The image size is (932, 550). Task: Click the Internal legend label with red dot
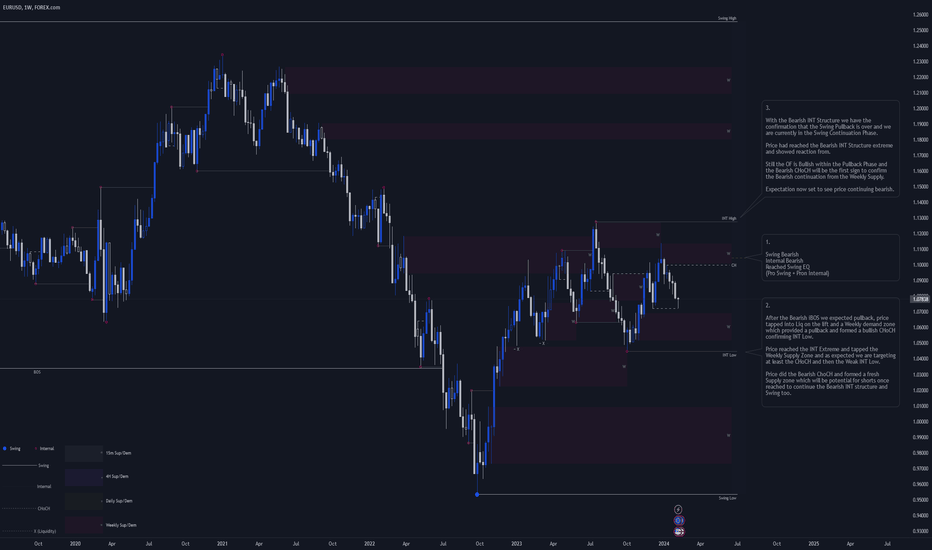(x=46, y=449)
